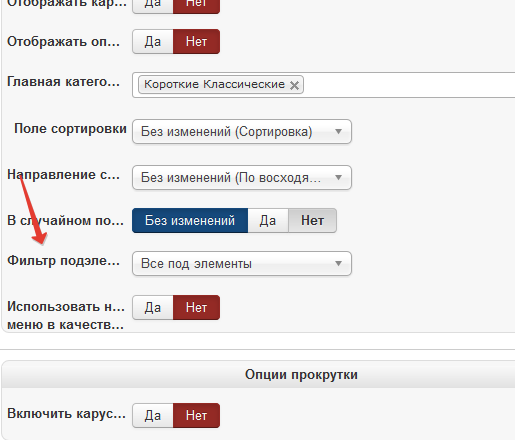Click arrow of Направление сортировки dropdown

click(338, 177)
